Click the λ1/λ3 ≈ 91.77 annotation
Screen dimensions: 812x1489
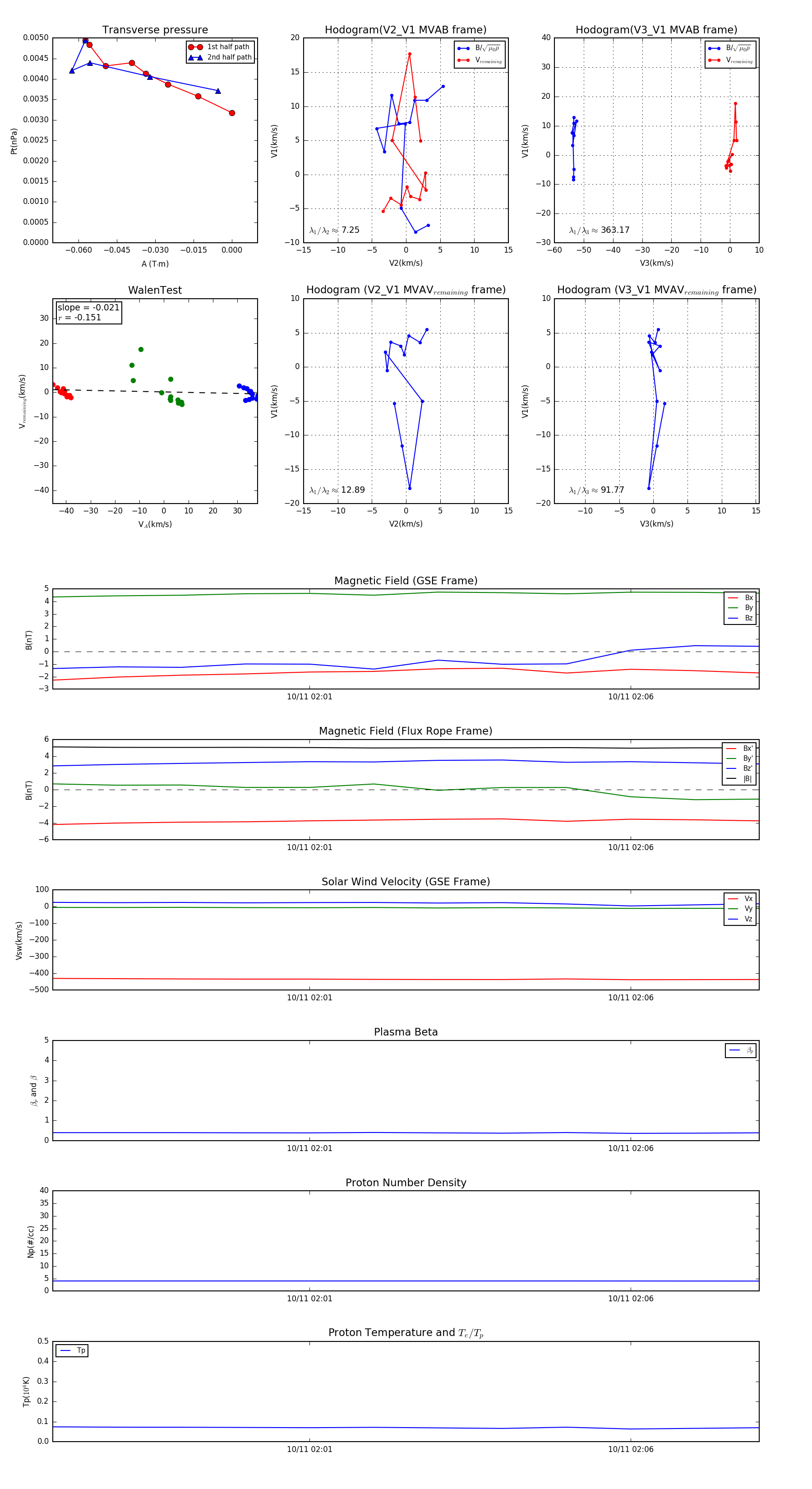pos(597,490)
